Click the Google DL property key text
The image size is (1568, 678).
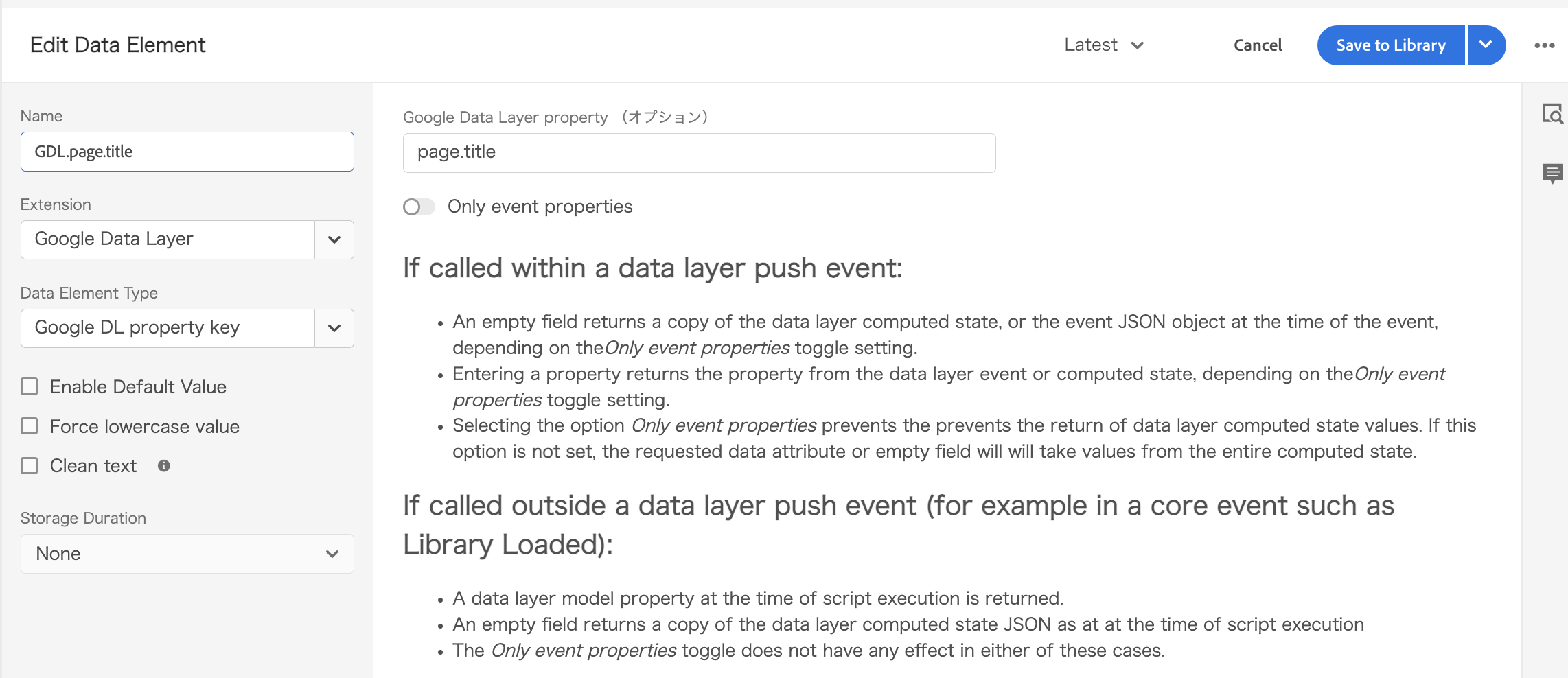137,327
